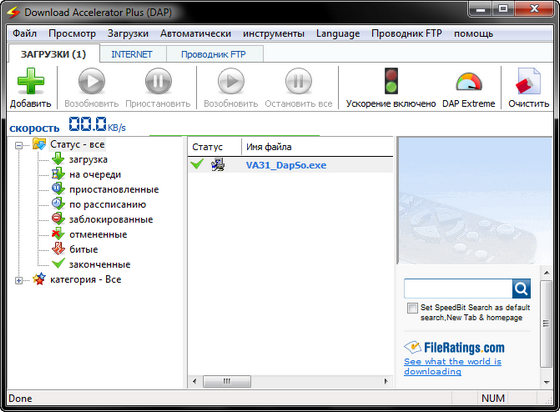The image size is (560, 412).
Task: Click the отмененные red cross icon
Action: [x=58, y=234]
